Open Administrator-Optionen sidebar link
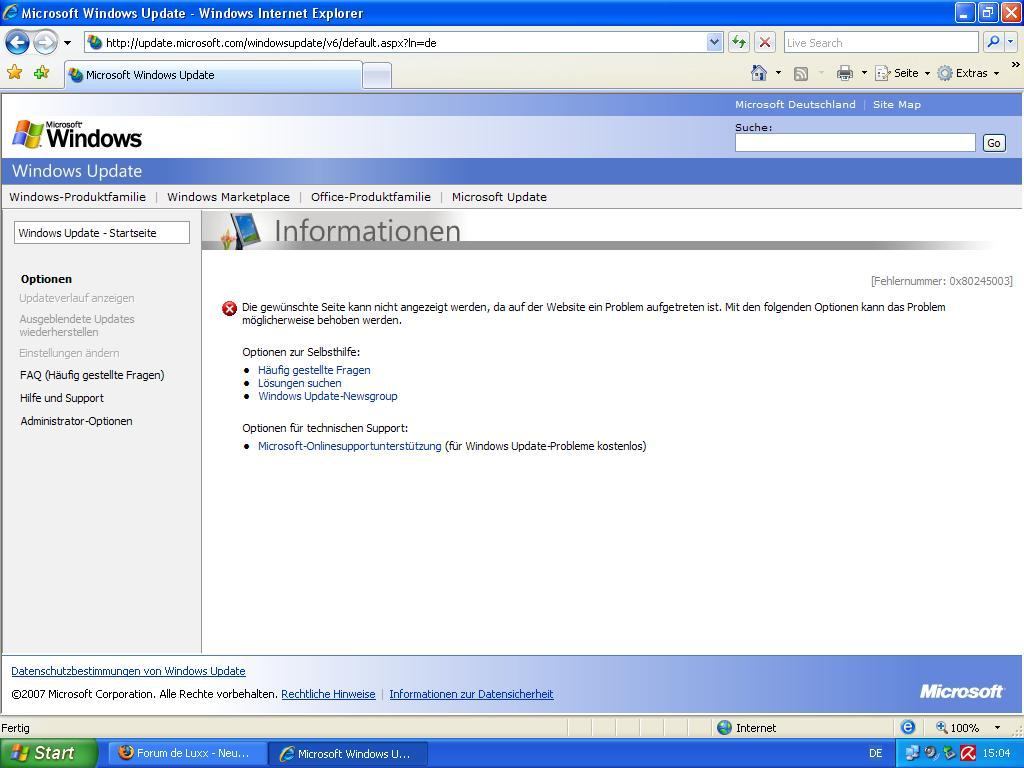This screenshot has height=768, width=1024. point(76,421)
